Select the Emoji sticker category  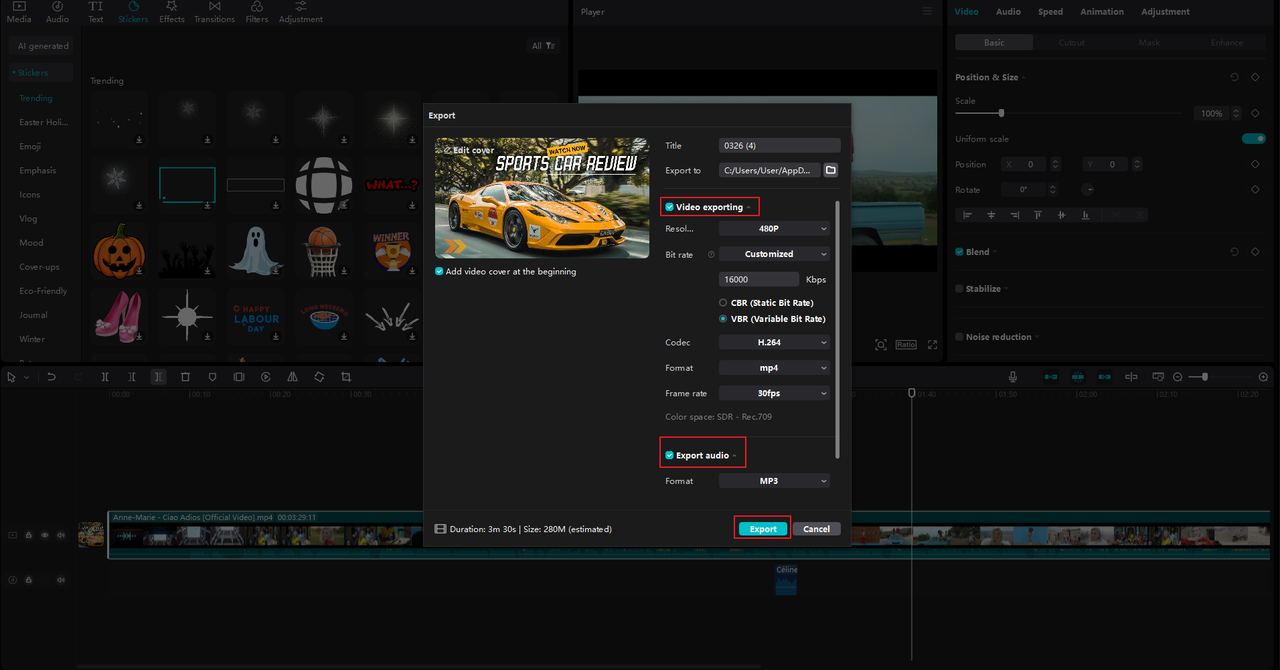[x=30, y=146]
